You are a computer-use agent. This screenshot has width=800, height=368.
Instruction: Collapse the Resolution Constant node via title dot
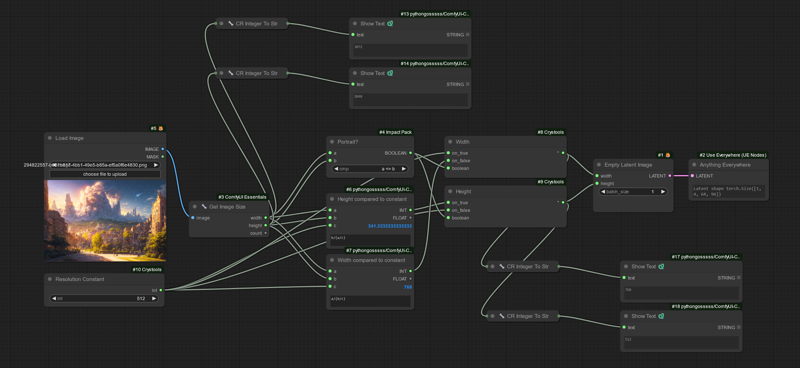click(x=50, y=279)
